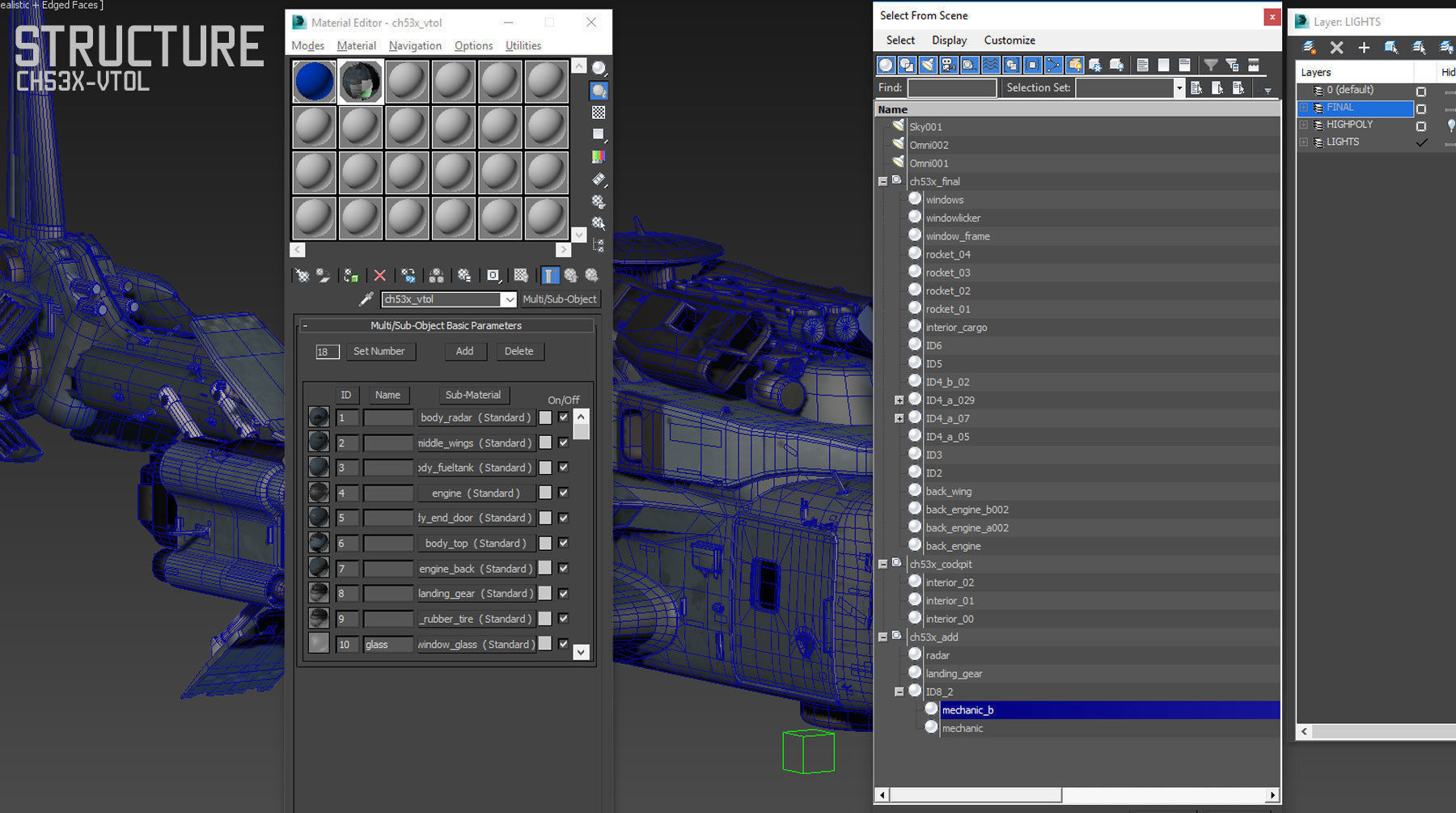Click Video Color Check icon
This screenshot has width=1456, height=813.
pos(599,157)
